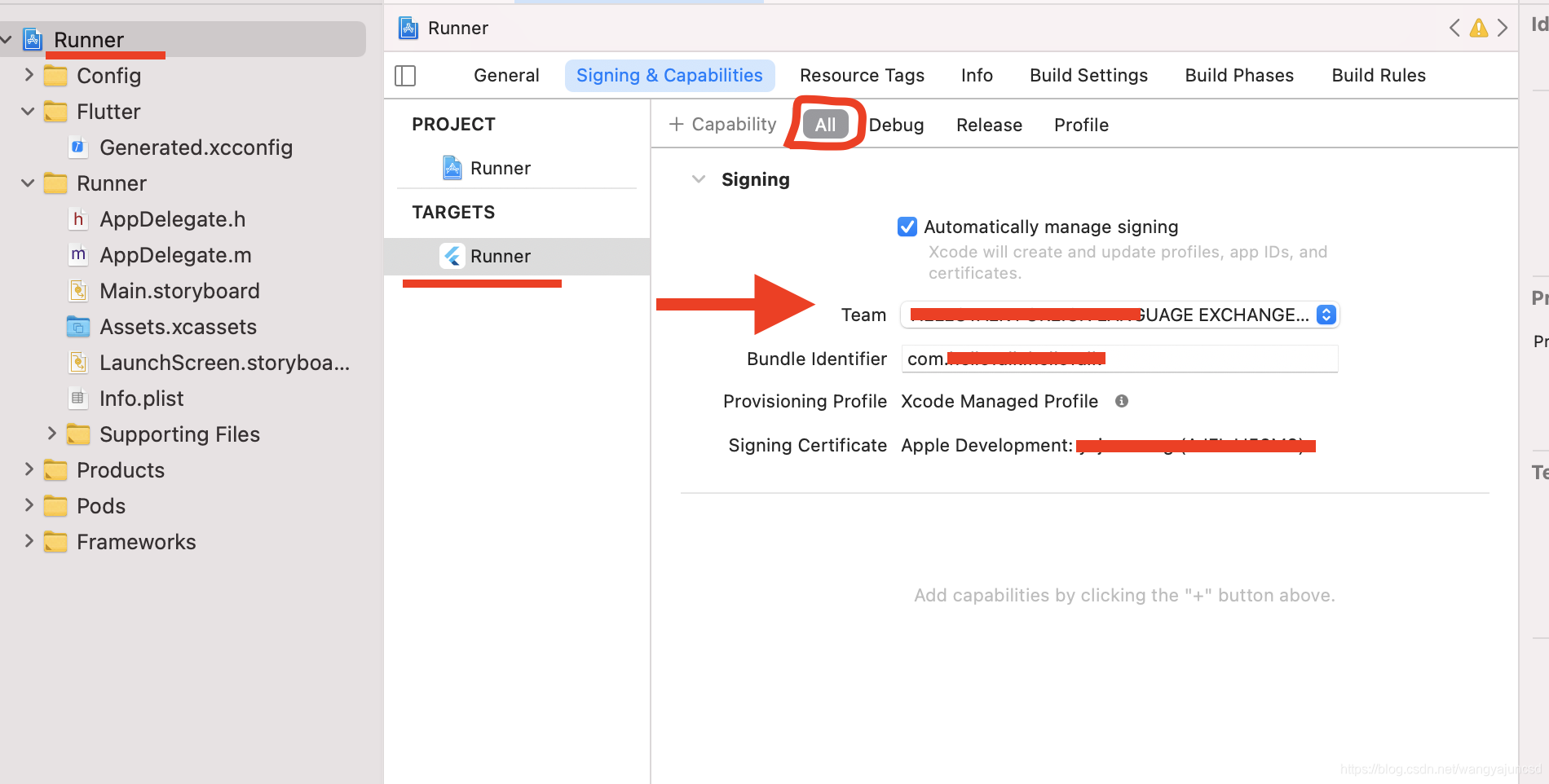The image size is (1549, 784).
Task: Select AppDelegate.m file name
Action: pyautogui.click(x=175, y=255)
